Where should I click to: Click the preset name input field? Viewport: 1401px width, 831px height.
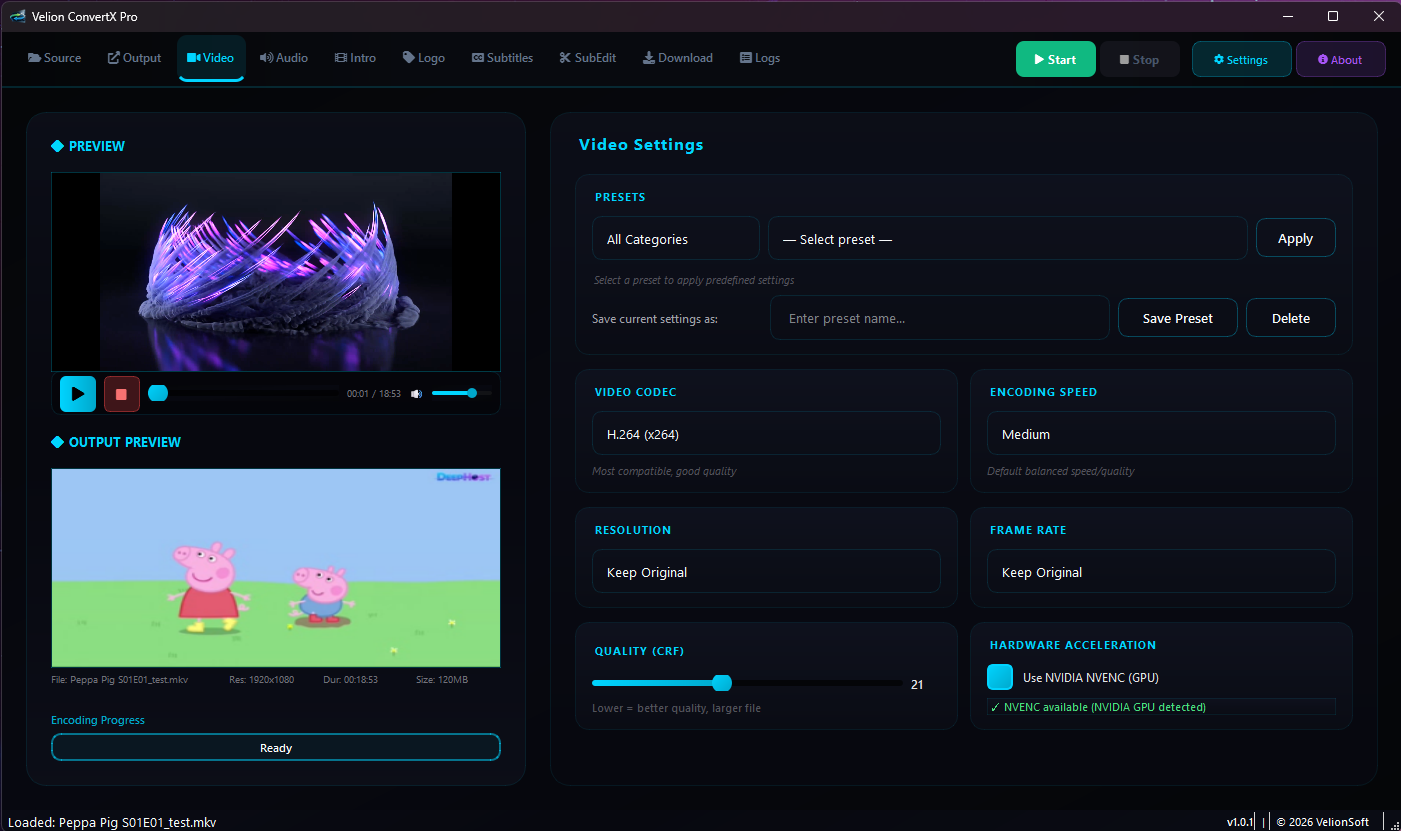coord(940,318)
